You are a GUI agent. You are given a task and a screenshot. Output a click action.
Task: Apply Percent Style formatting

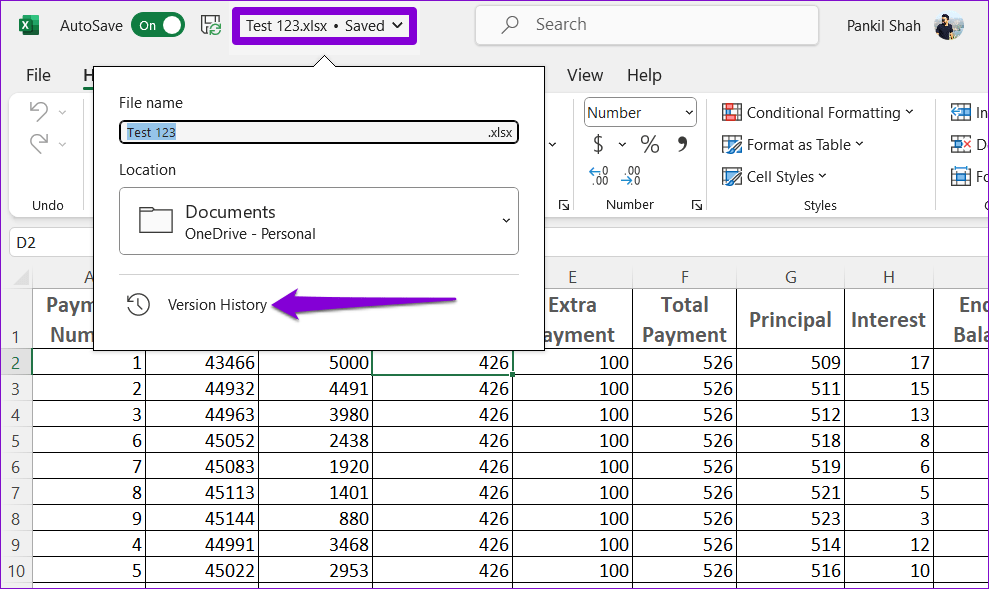650,144
